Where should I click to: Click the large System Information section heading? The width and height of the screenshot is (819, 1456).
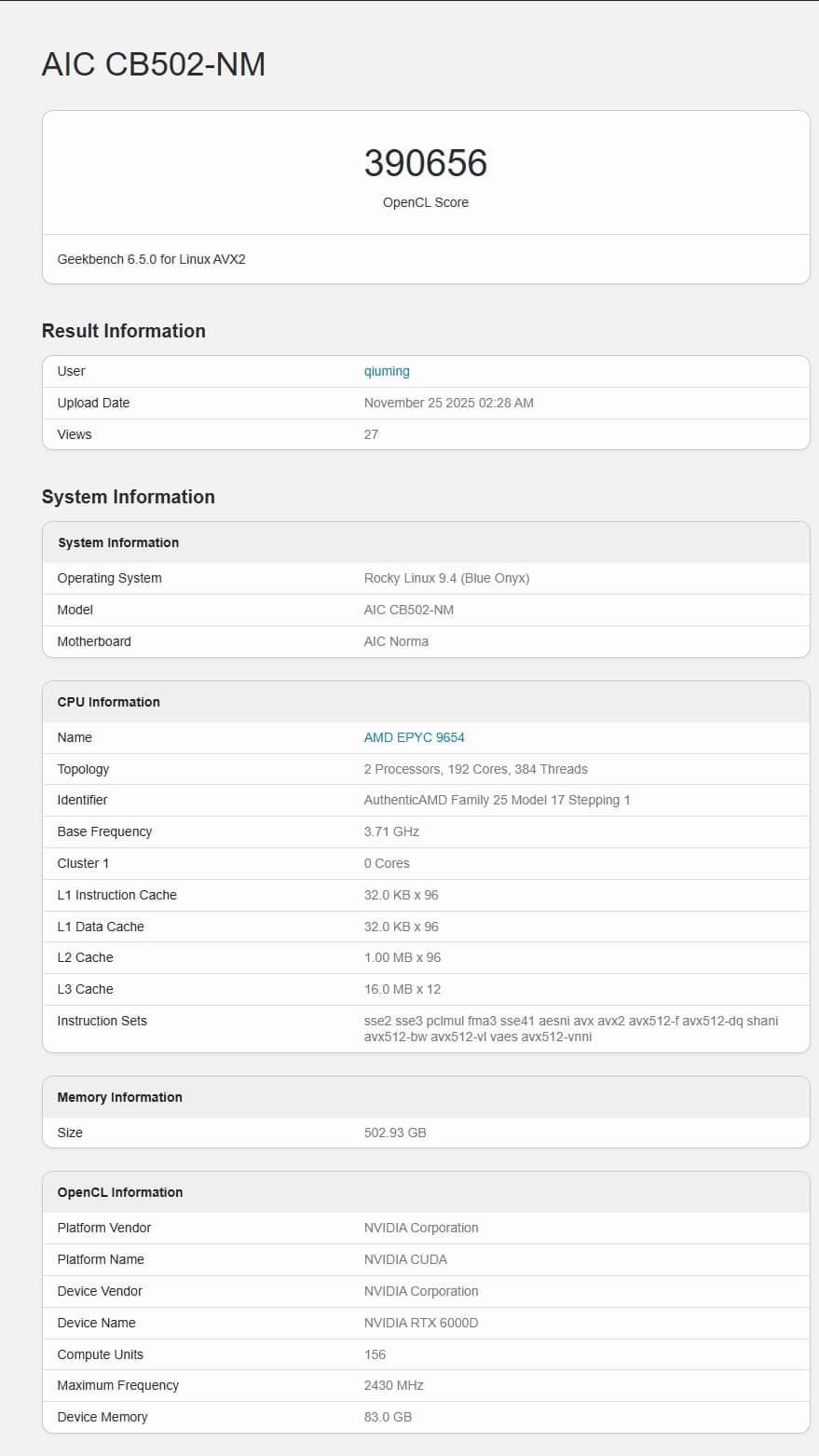129,497
